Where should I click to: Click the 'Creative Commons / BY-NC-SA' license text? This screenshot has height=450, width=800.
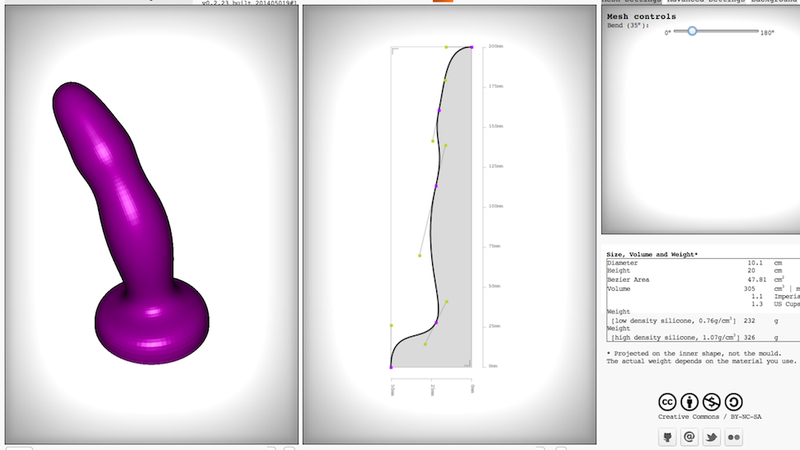click(x=709, y=417)
